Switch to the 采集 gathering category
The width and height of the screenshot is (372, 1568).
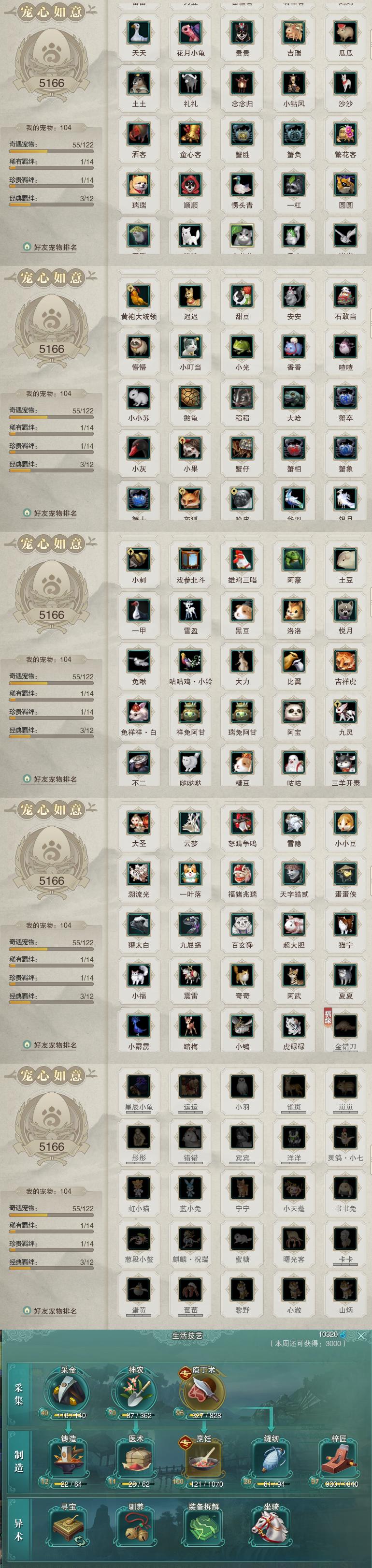[19, 1394]
